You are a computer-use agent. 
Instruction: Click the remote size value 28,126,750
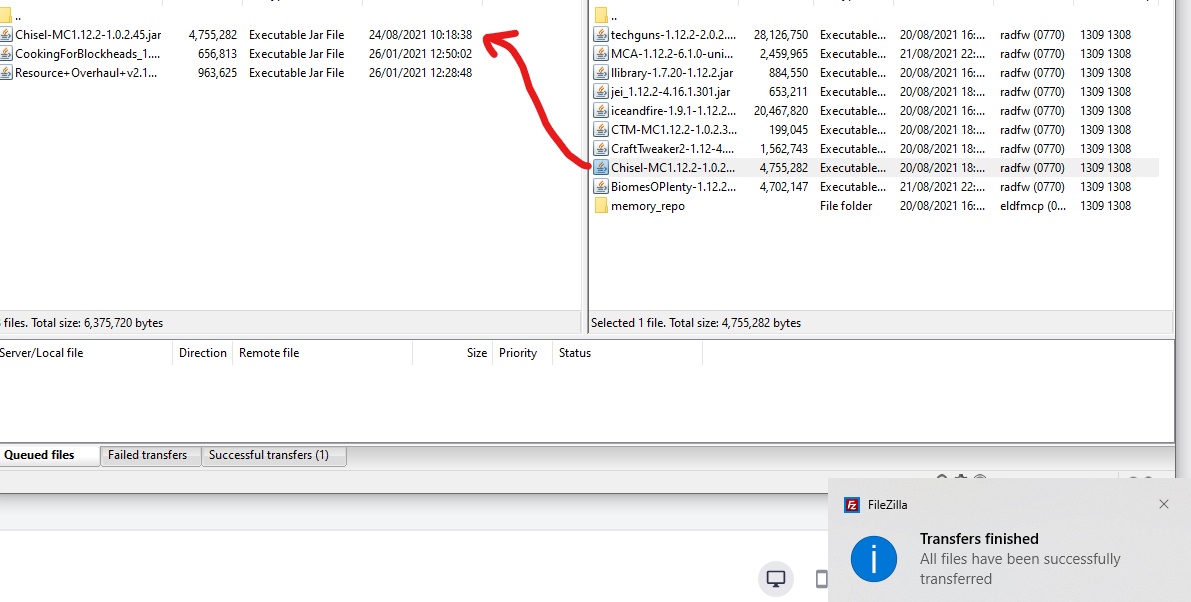[x=781, y=35]
